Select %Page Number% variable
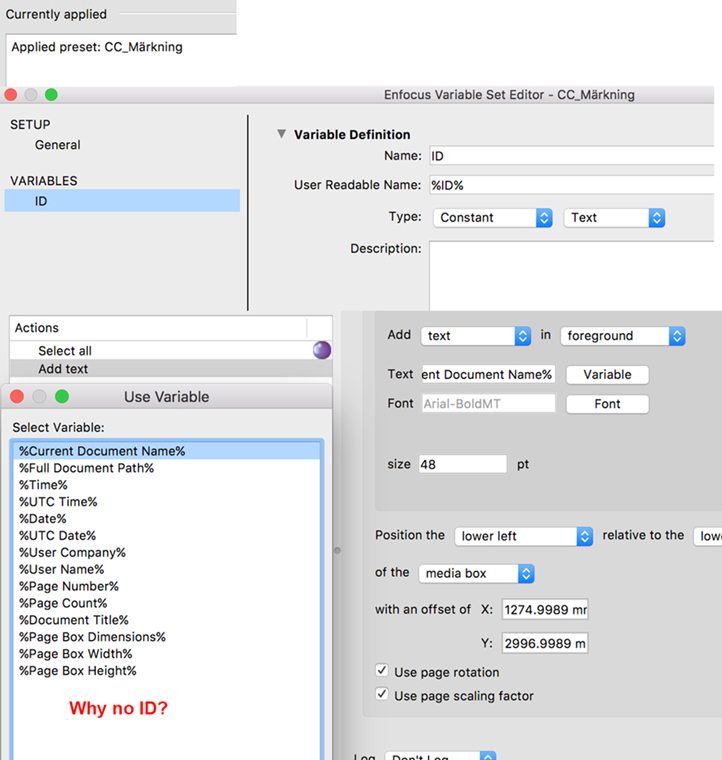The width and height of the screenshot is (722, 760). coord(167,586)
